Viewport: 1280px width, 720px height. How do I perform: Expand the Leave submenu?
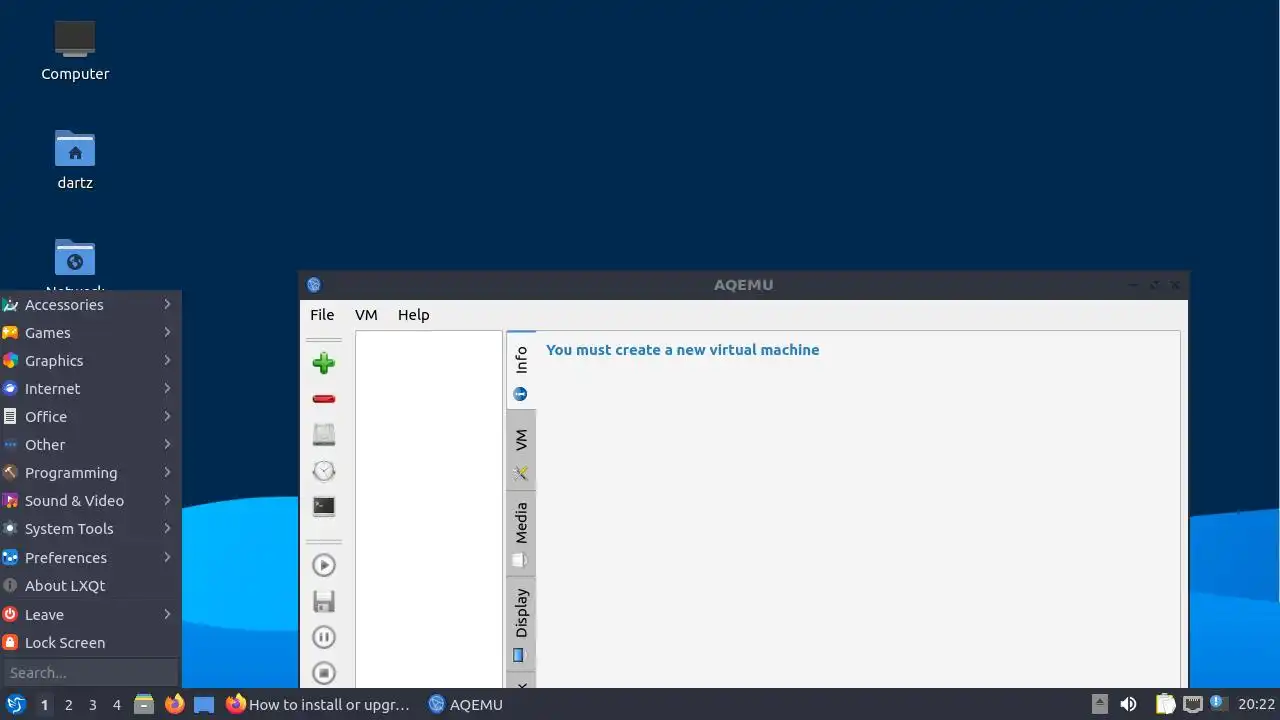pos(90,615)
